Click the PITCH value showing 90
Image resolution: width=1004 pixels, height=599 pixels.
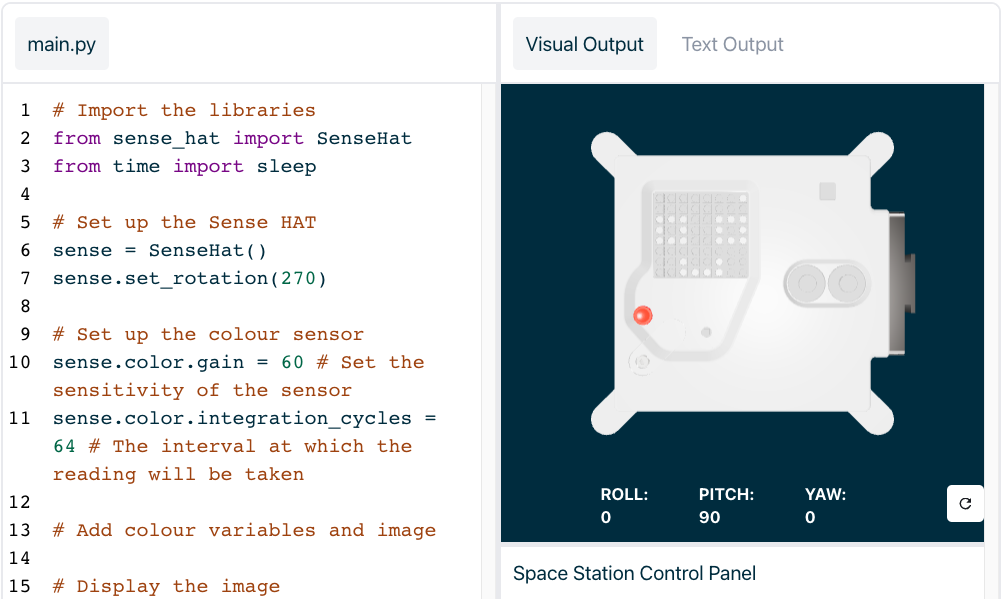coord(712,517)
